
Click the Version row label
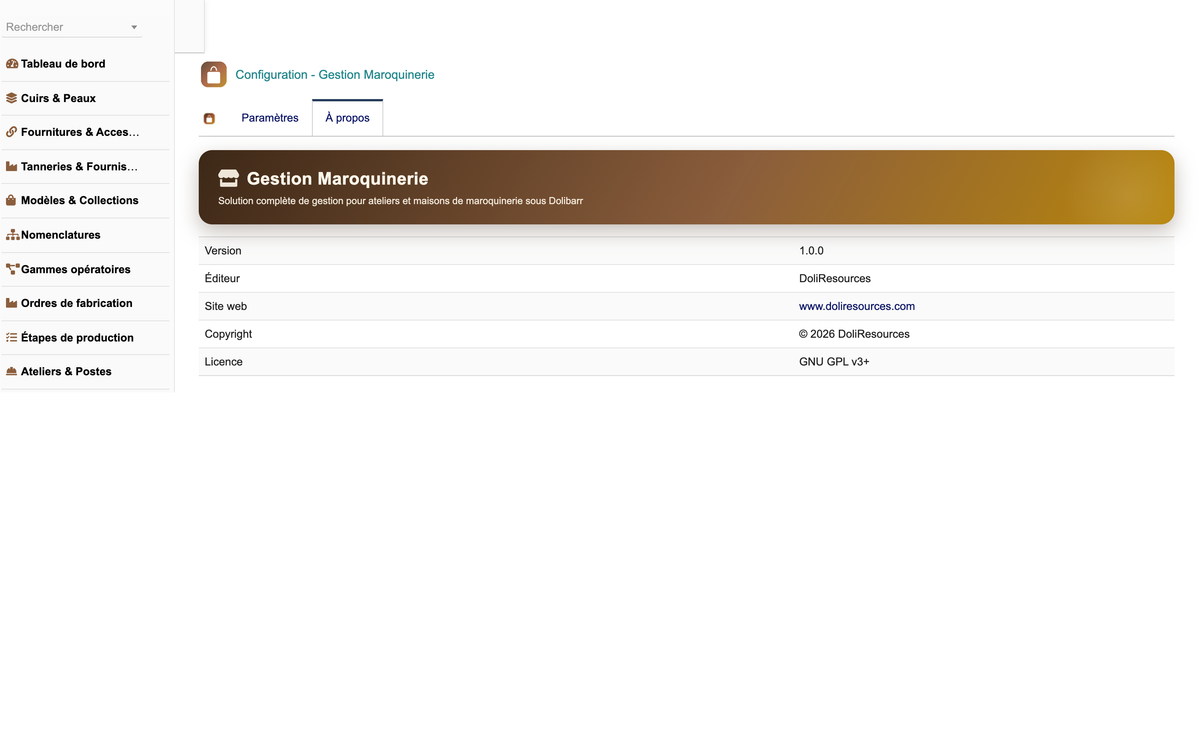(223, 251)
